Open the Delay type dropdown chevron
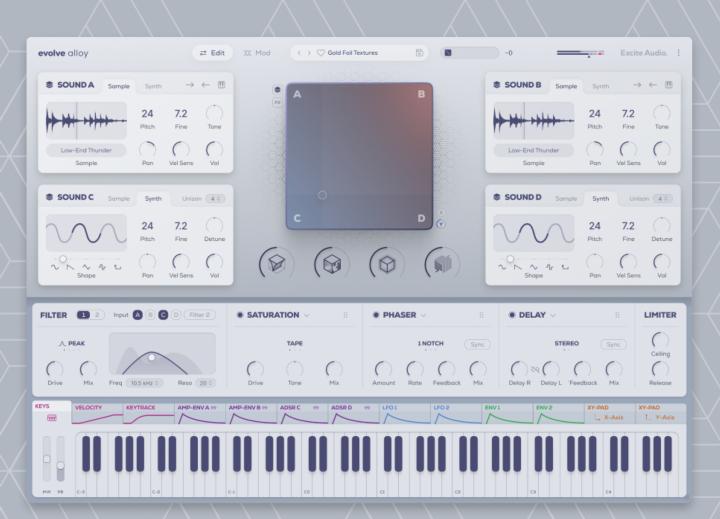720x519 pixels. click(x=553, y=316)
